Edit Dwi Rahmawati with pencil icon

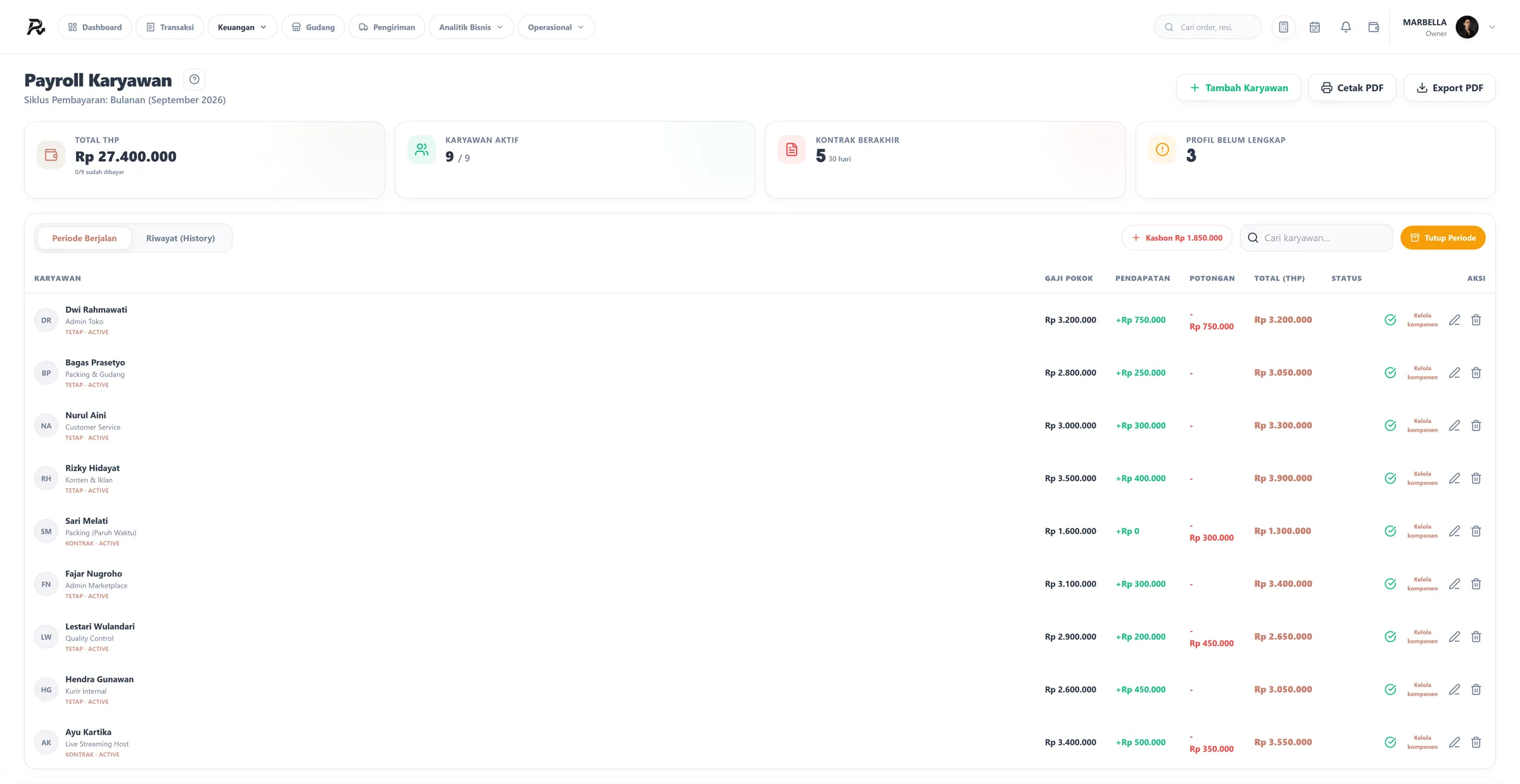(x=1454, y=320)
